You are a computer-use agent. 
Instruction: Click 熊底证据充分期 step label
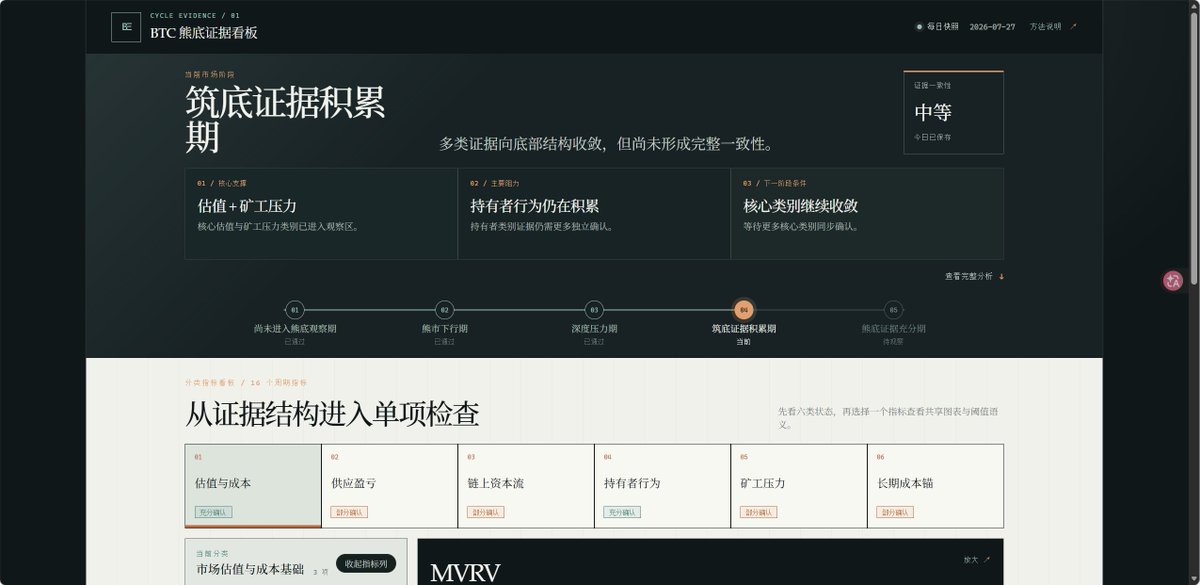893,328
